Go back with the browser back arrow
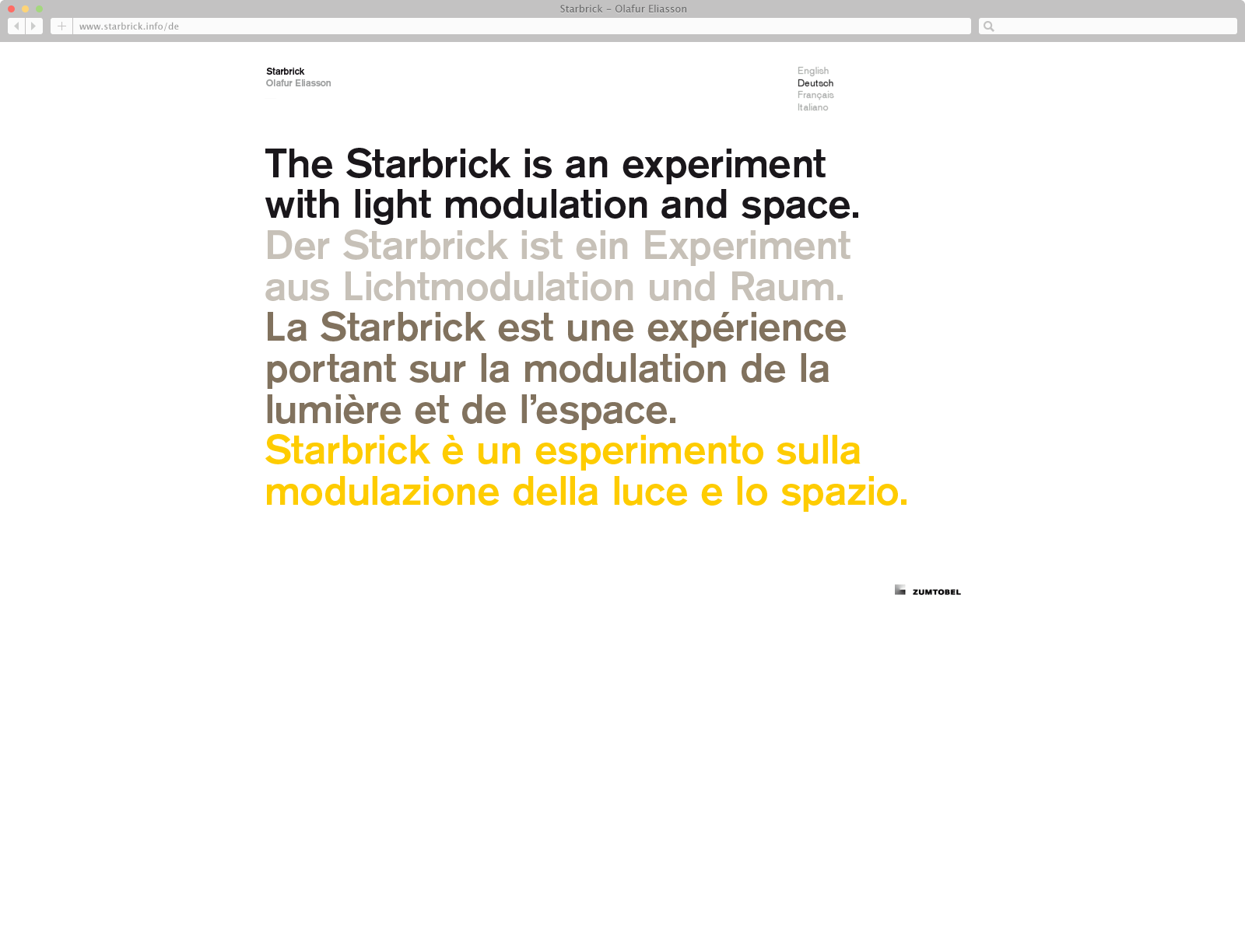This screenshot has width=1245, height=952. (x=16, y=26)
